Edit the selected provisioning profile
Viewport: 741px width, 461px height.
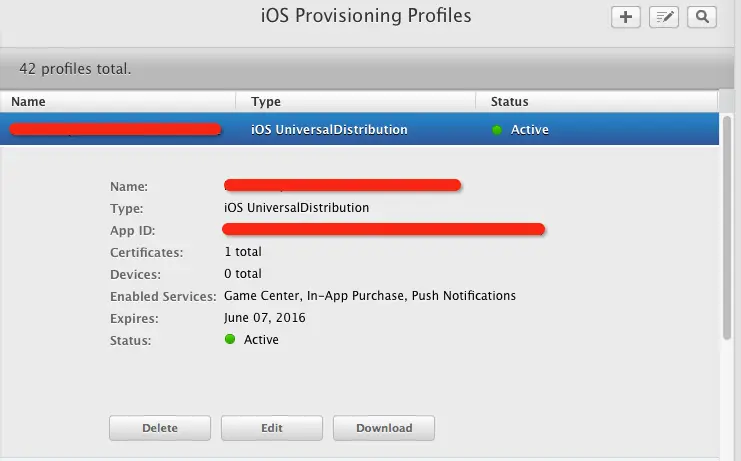coord(272,428)
